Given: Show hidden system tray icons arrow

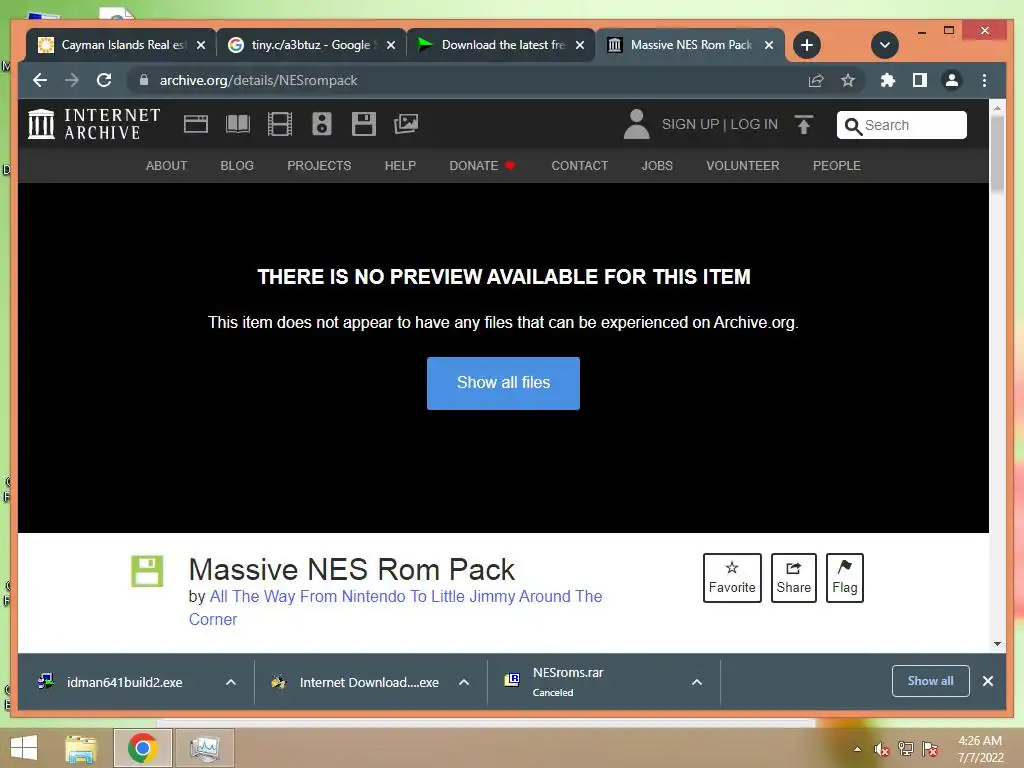Looking at the screenshot, I should [857, 749].
